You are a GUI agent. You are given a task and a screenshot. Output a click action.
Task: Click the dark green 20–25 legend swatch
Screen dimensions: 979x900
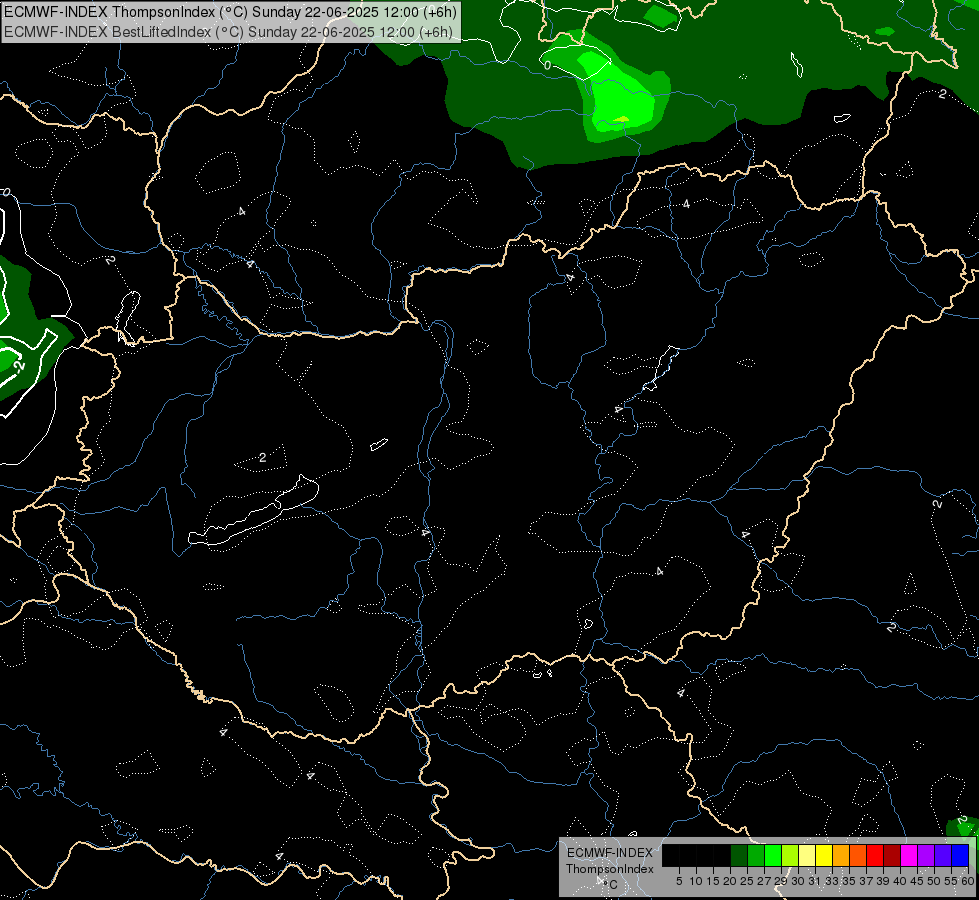tap(739, 856)
